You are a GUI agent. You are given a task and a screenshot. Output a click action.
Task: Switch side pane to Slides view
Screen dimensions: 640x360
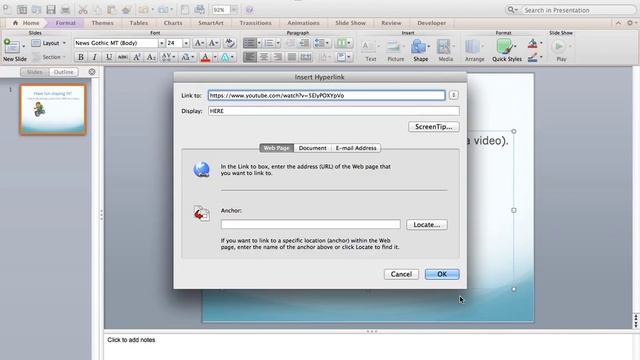pos(35,72)
